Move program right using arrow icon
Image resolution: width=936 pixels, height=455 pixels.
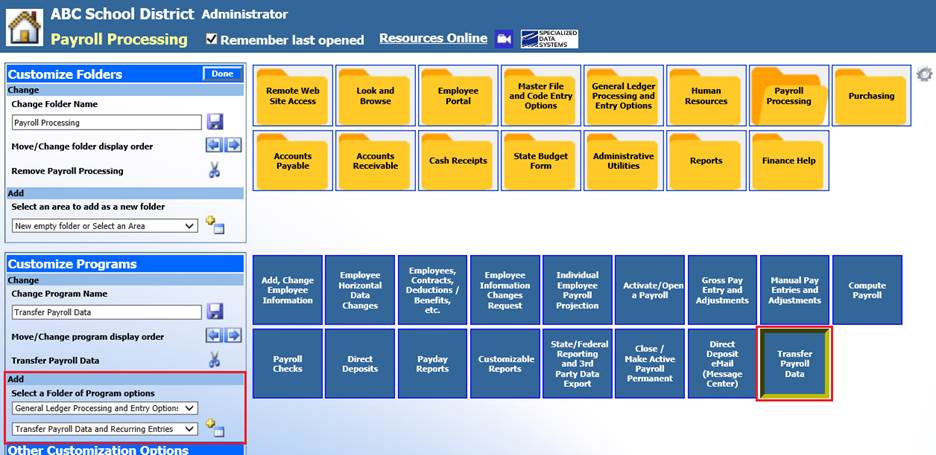(x=233, y=336)
